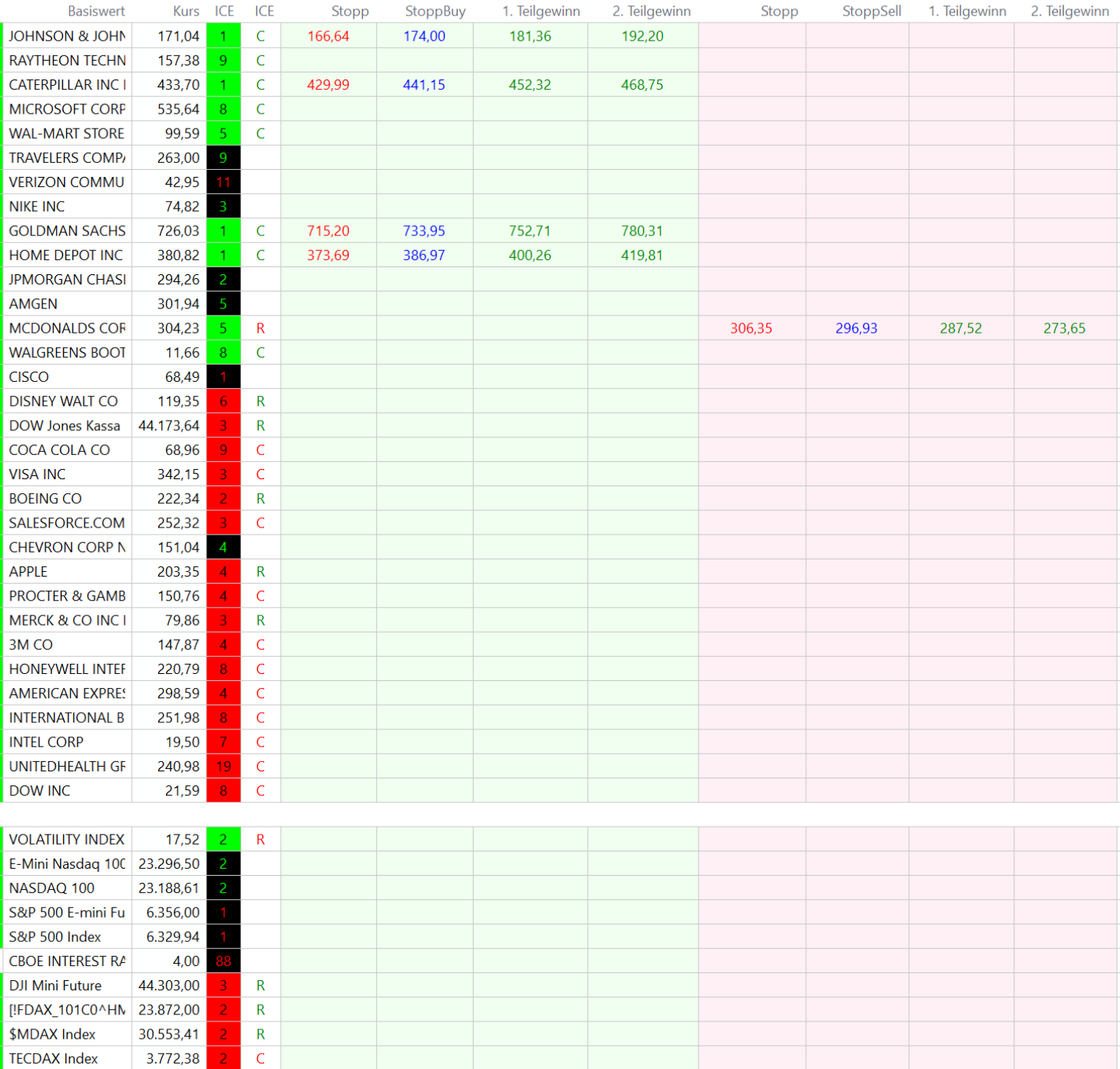
Task: Click DOW Jones Kassa price 44.173,64
Action: point(169,425)
